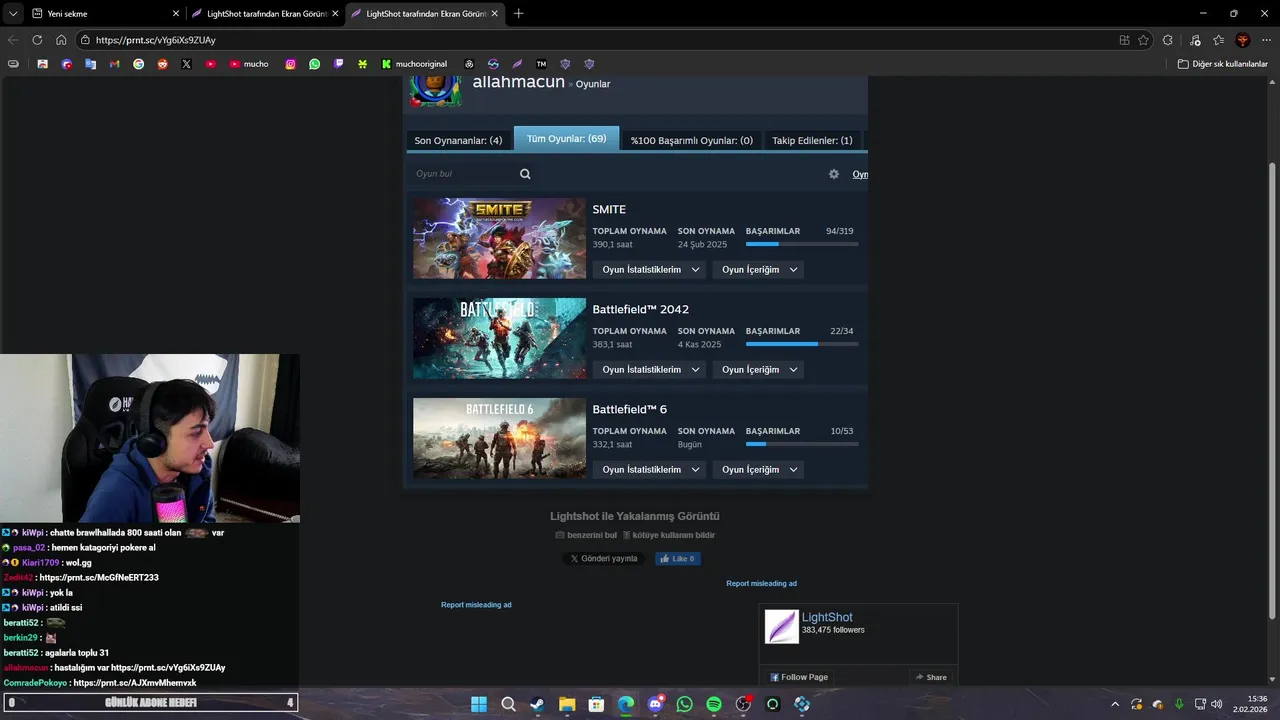Click the SMITE game cover thumbnail
Screen dimensions: 1280x720
(499, 238)
